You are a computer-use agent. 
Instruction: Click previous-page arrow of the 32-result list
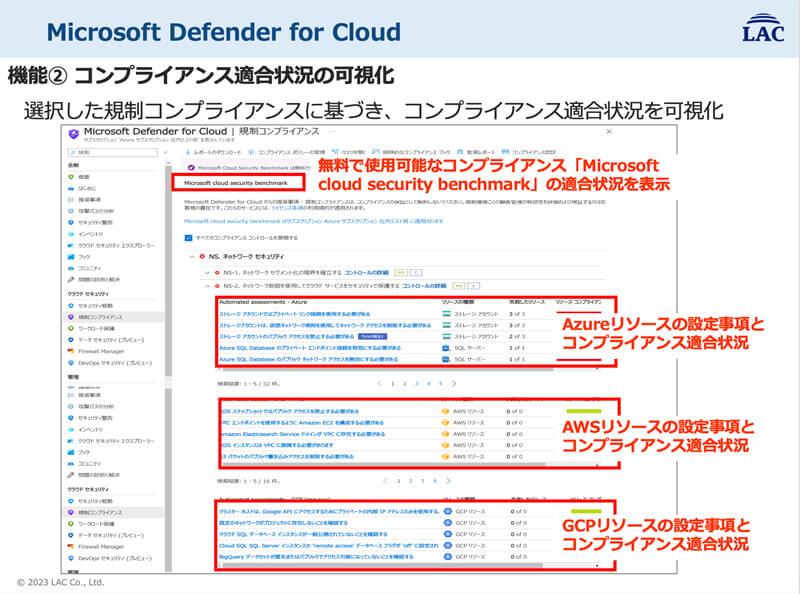pos(379,383)
